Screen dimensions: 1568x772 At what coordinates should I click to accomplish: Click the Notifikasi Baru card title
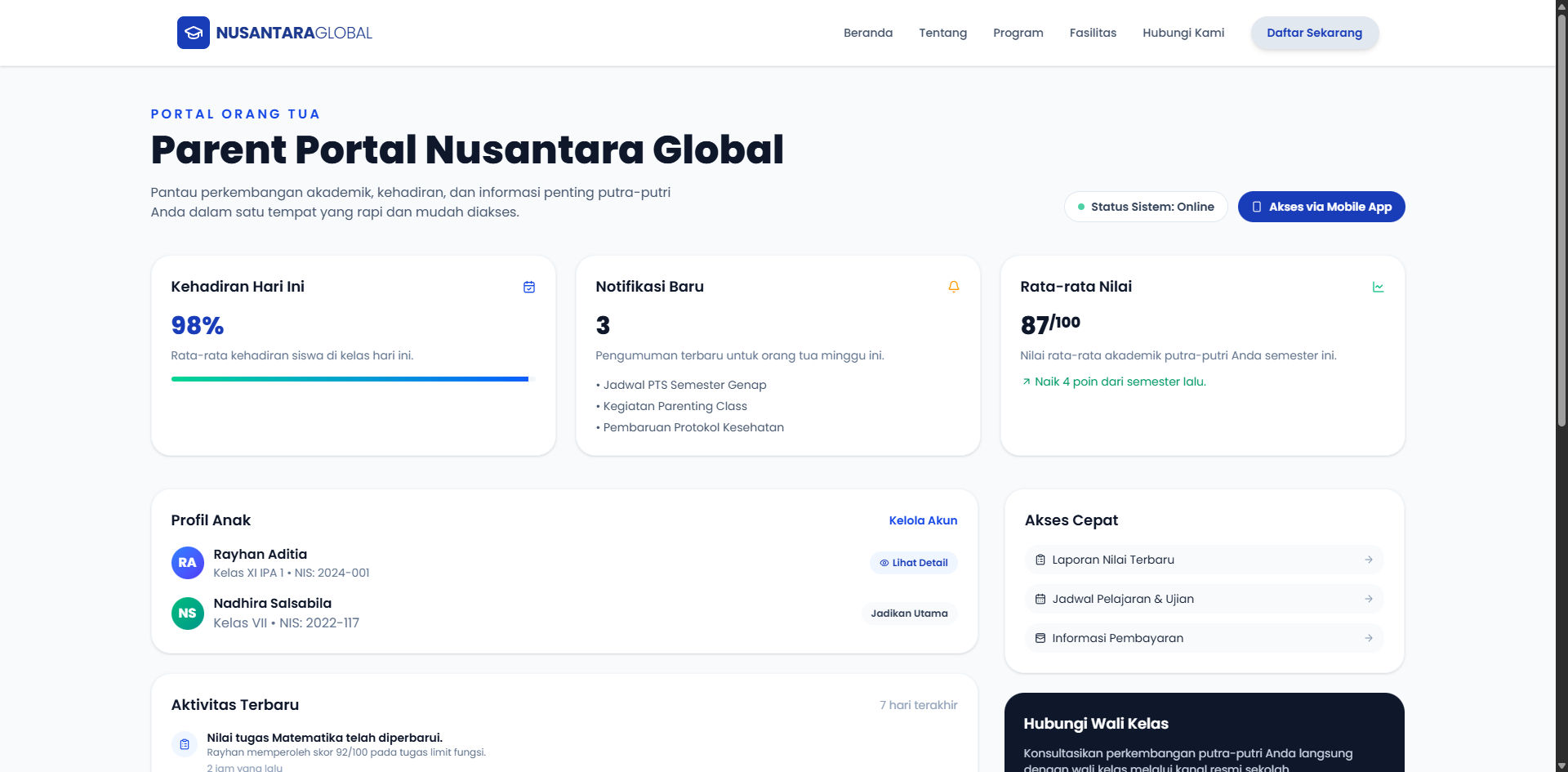pyautogui.click(x=650, y=287)
